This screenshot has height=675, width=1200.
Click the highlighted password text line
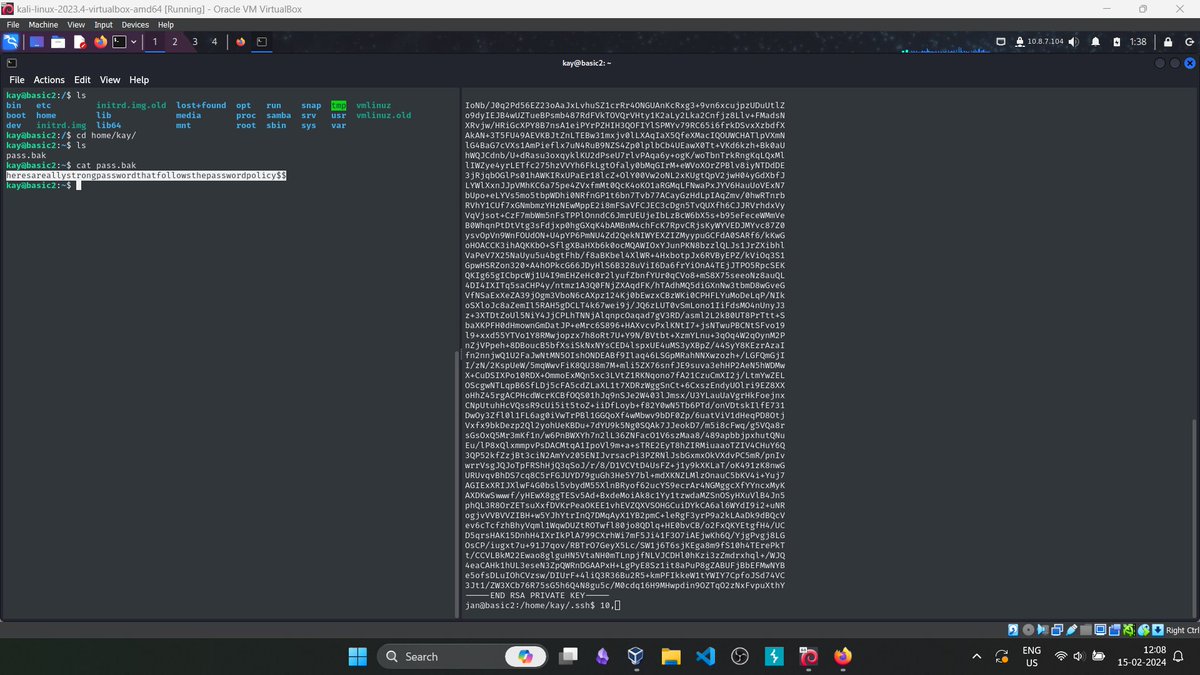(x=147, y=175)
